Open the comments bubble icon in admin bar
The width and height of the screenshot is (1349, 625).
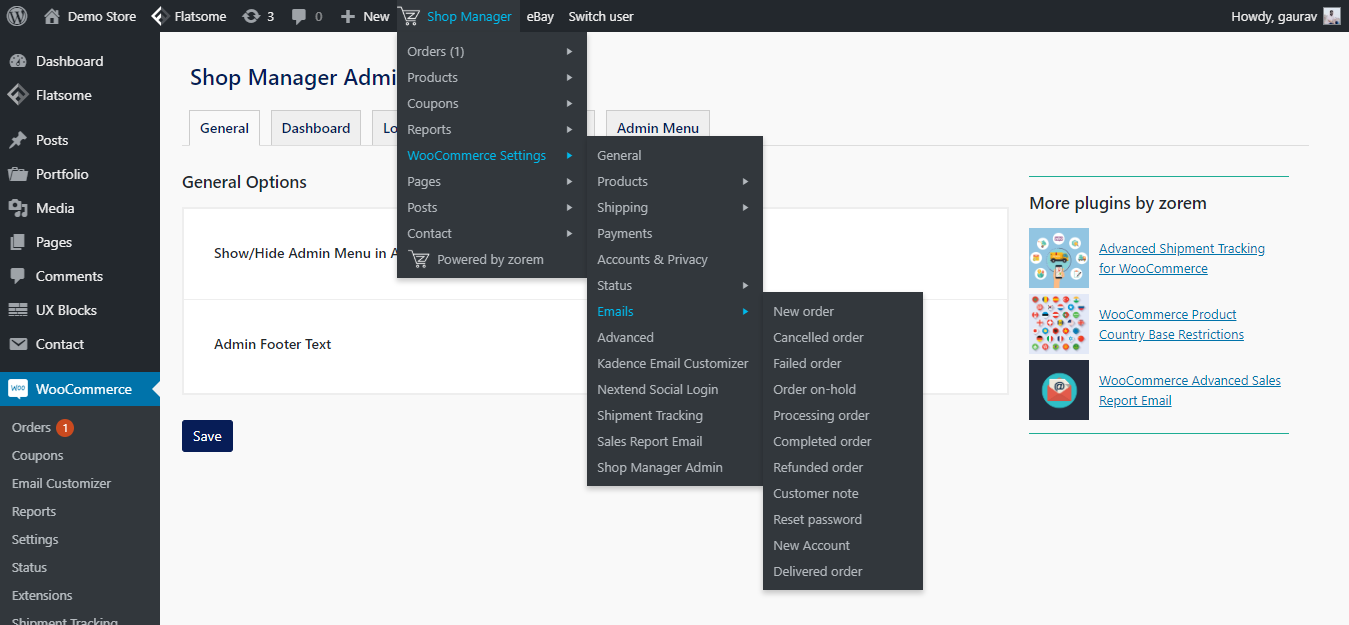click(299, 16)
